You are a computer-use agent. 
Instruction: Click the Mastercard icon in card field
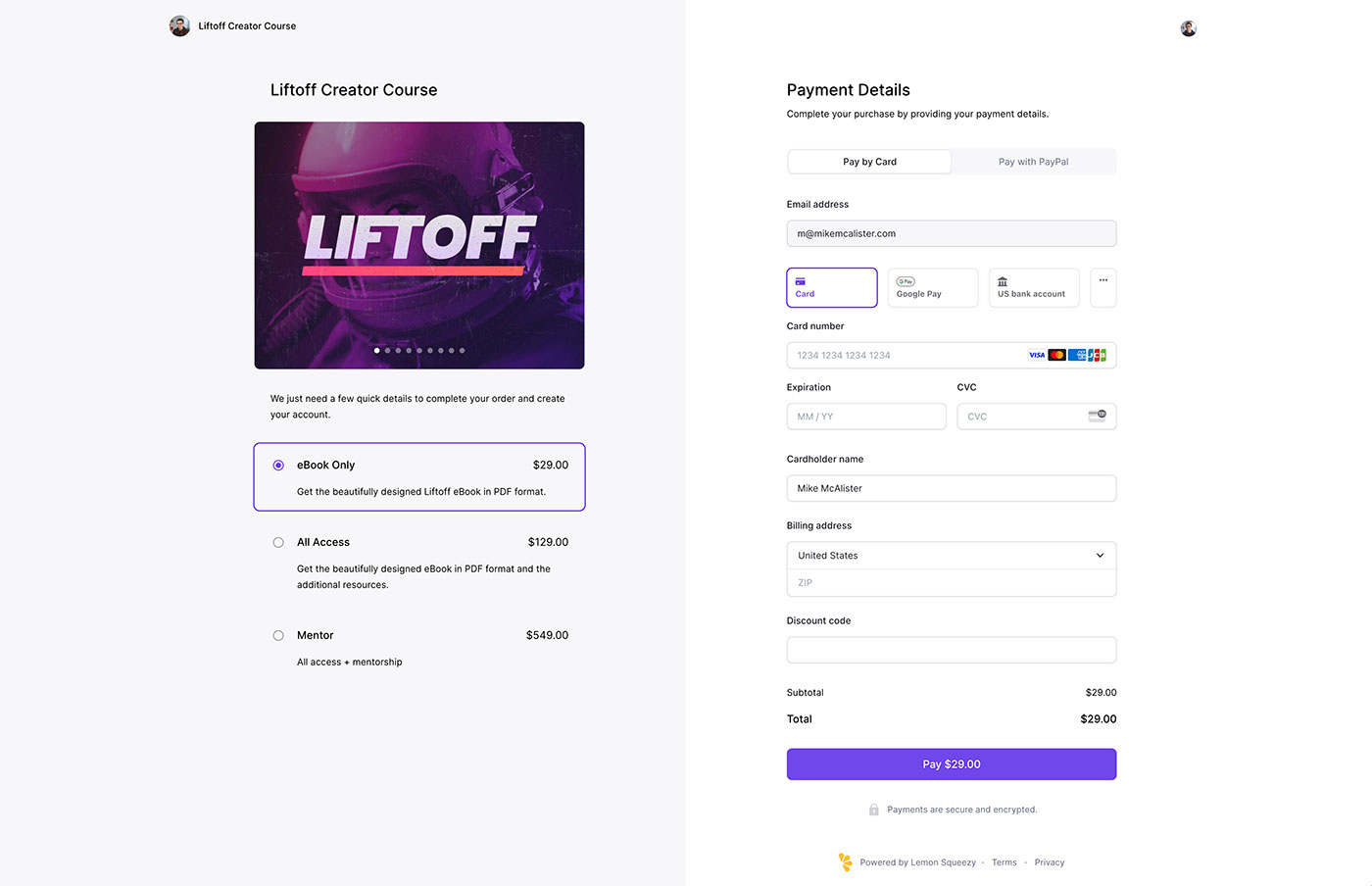click(x=1055, y=355)
